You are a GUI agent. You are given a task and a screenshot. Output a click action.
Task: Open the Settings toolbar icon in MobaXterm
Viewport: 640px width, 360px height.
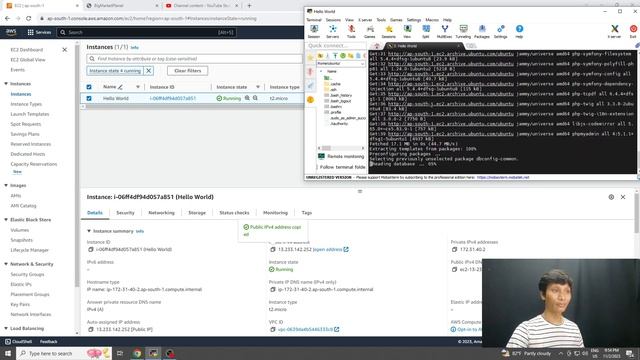(x=501, y=31)
